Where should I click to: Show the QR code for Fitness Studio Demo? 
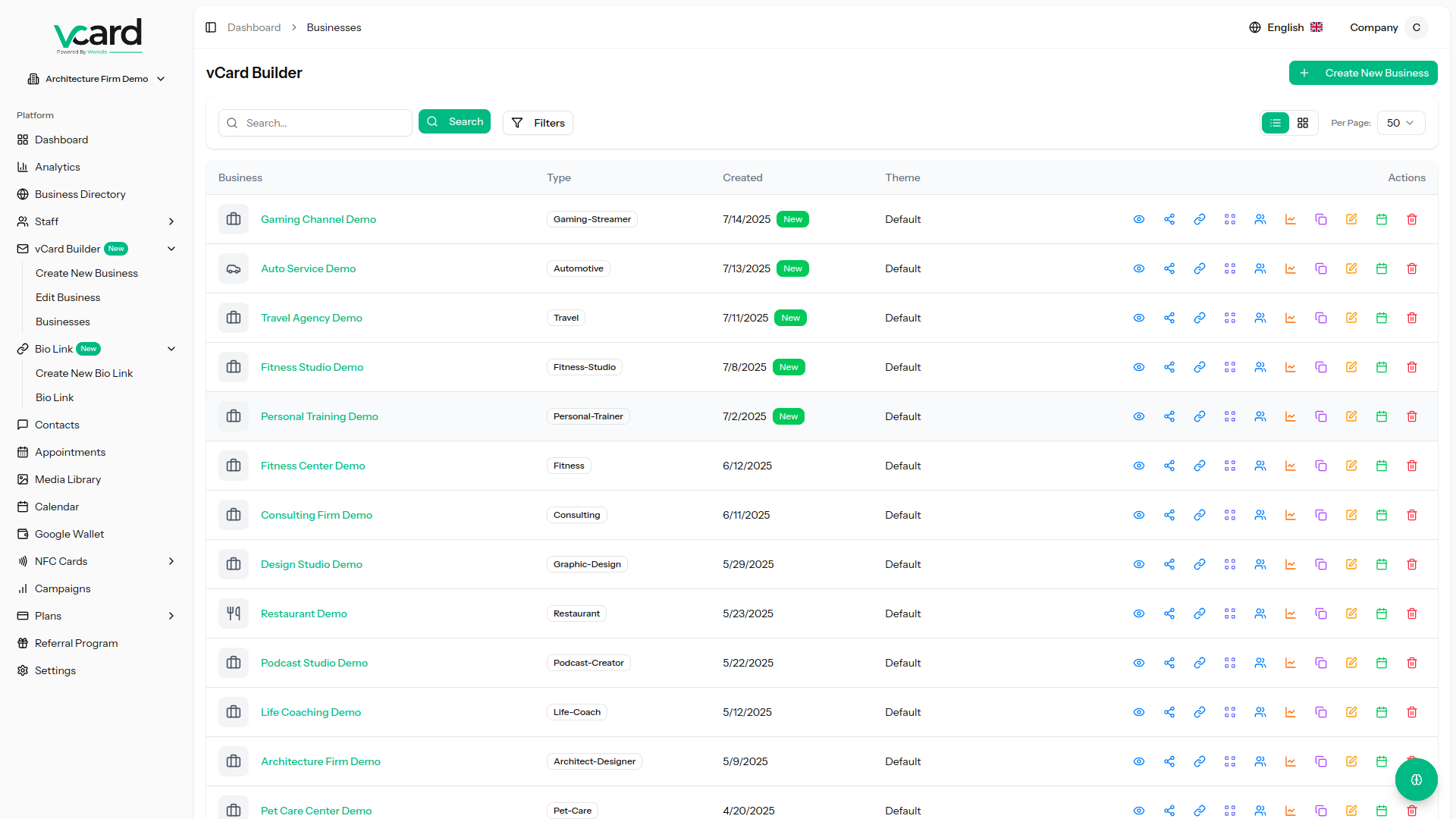1230,367
